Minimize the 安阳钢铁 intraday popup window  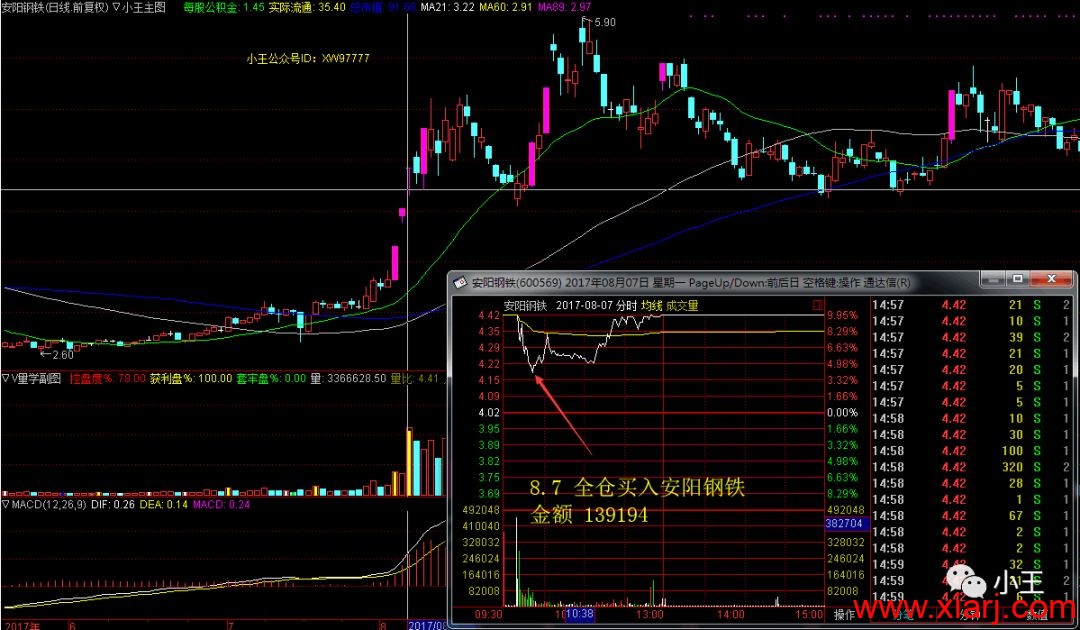pyautogui.click(x=993, y=280)
